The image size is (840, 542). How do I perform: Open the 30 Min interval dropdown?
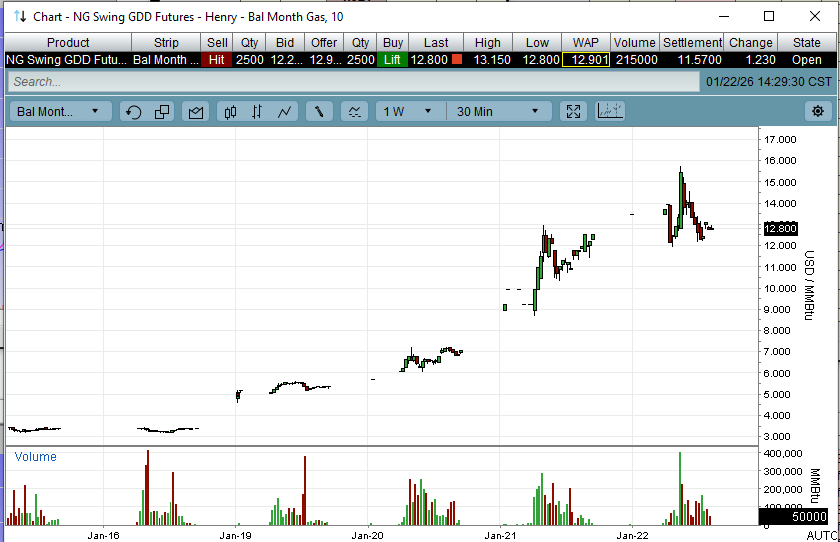[499, 111]
